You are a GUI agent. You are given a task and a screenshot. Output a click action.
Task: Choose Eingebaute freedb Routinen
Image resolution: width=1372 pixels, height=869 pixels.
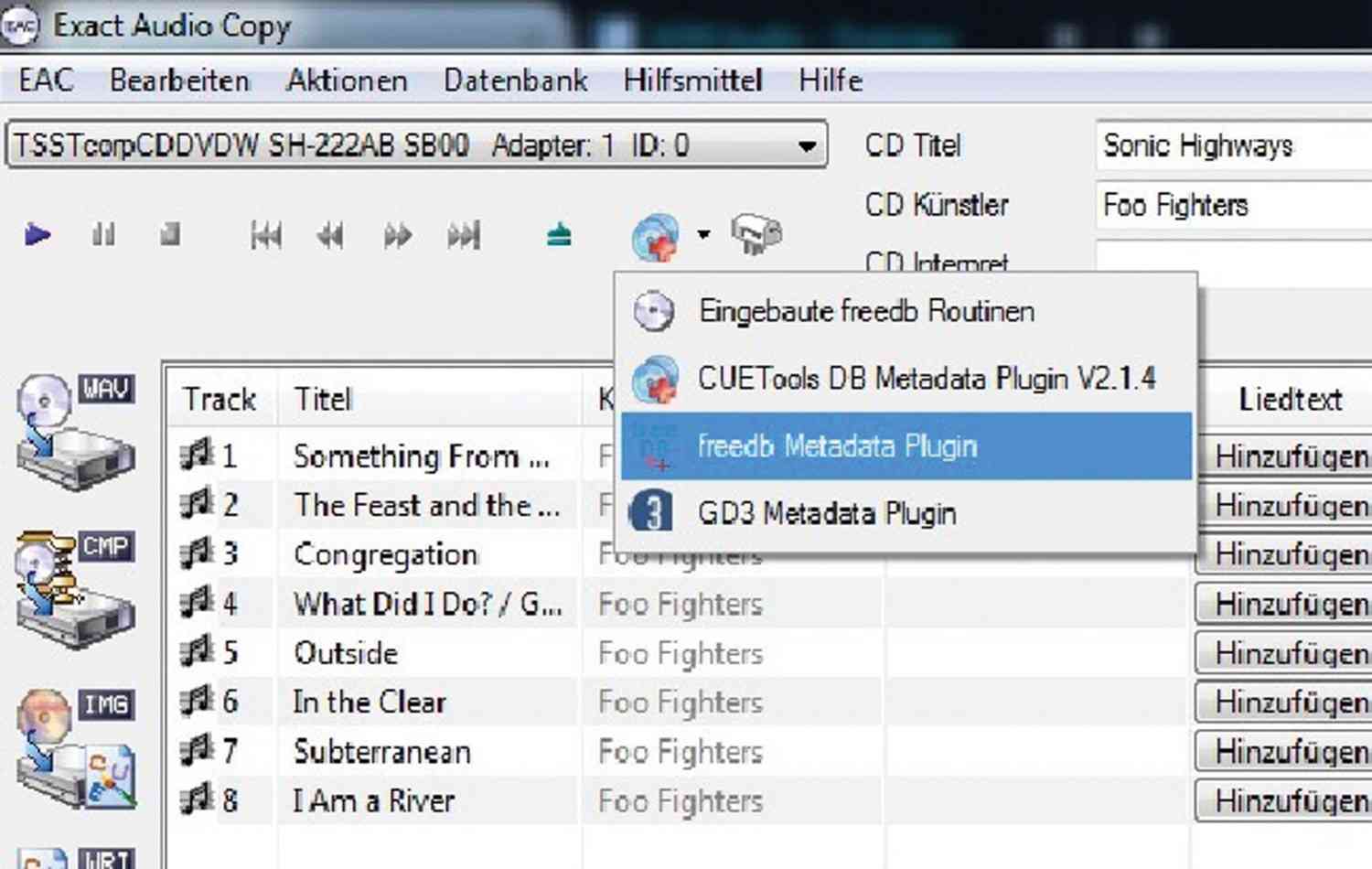tap(906, 311)
